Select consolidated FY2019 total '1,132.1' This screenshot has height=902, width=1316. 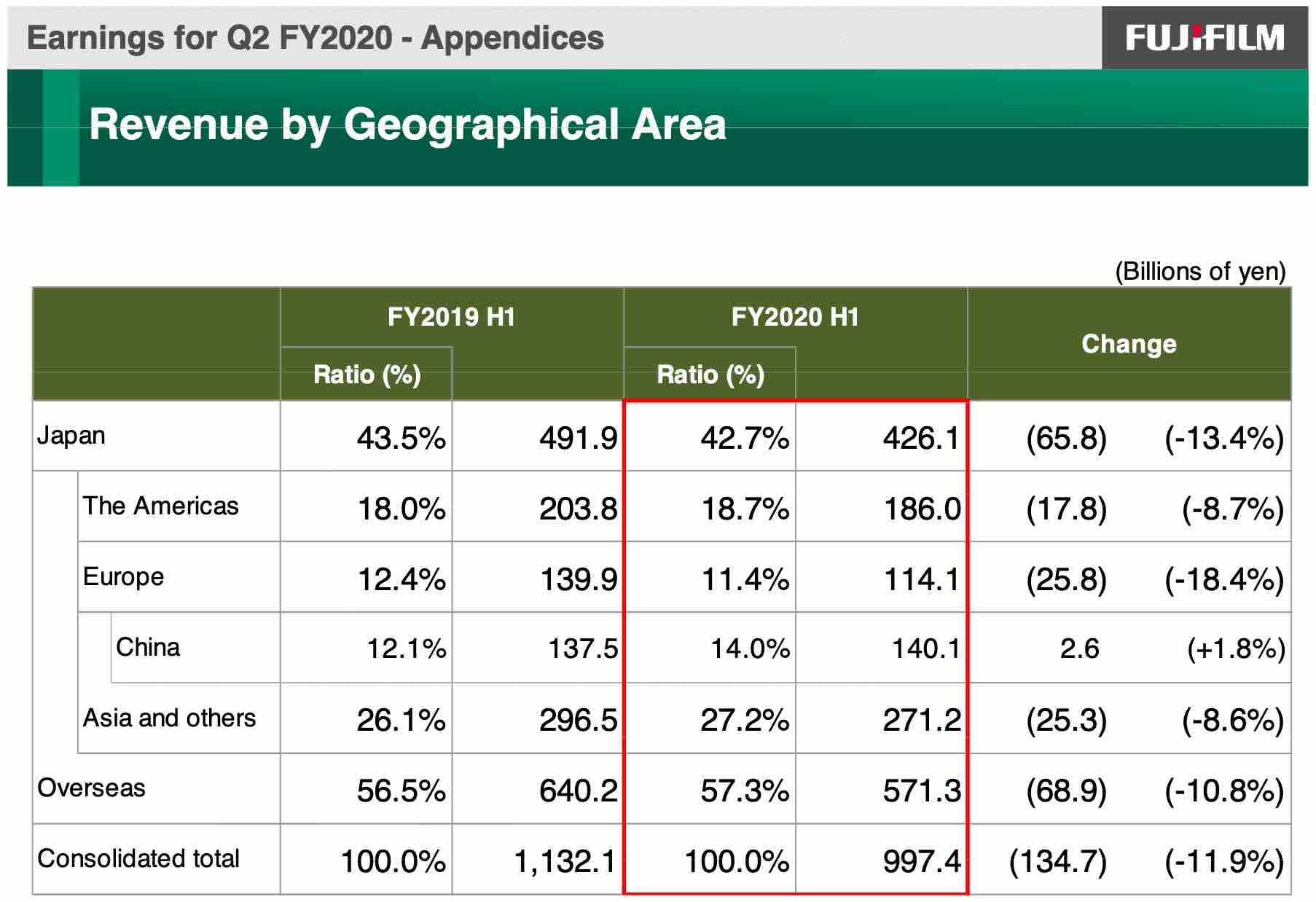pos(565,861)
